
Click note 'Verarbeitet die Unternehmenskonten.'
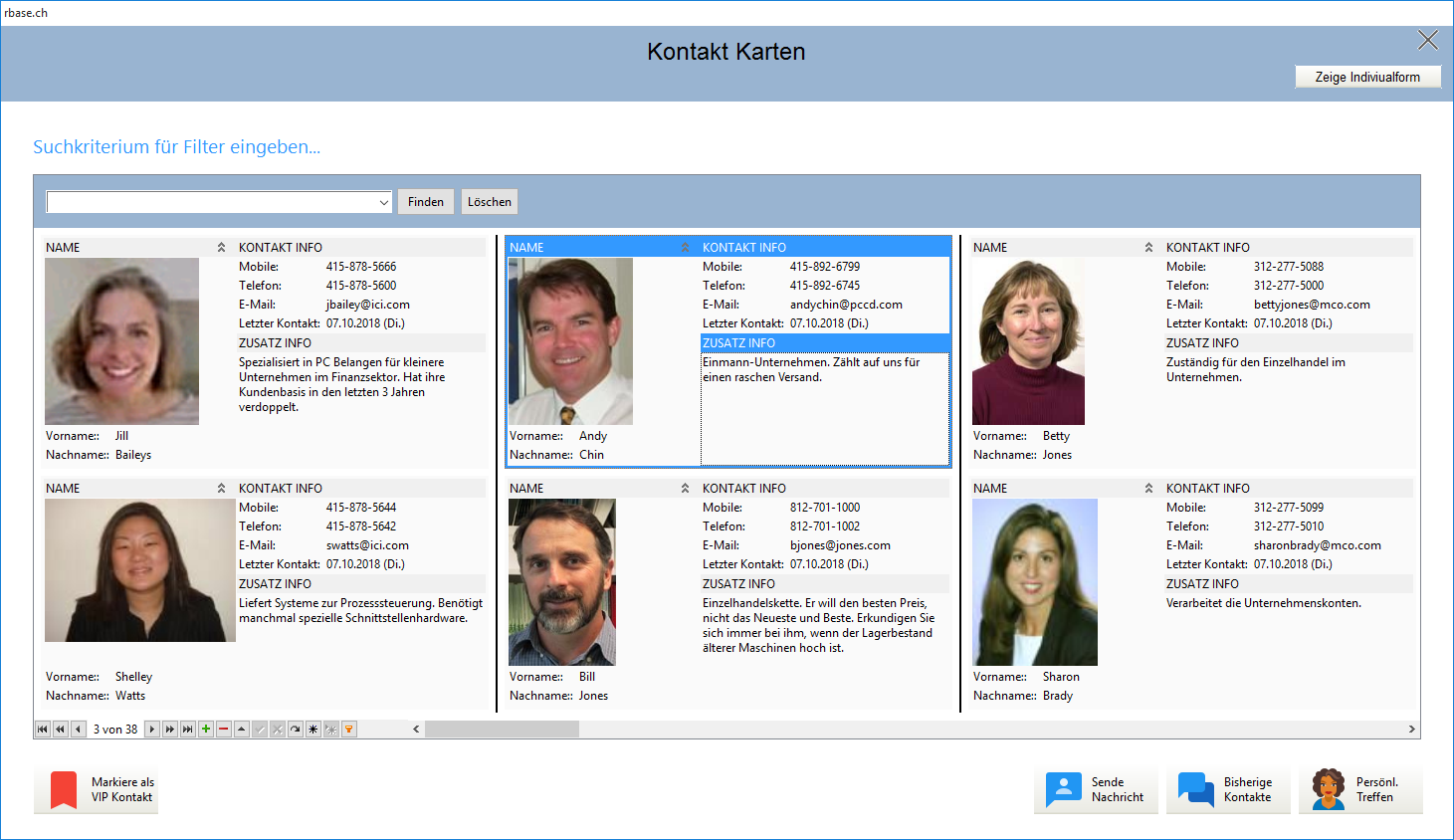(x=1264, y=603)
